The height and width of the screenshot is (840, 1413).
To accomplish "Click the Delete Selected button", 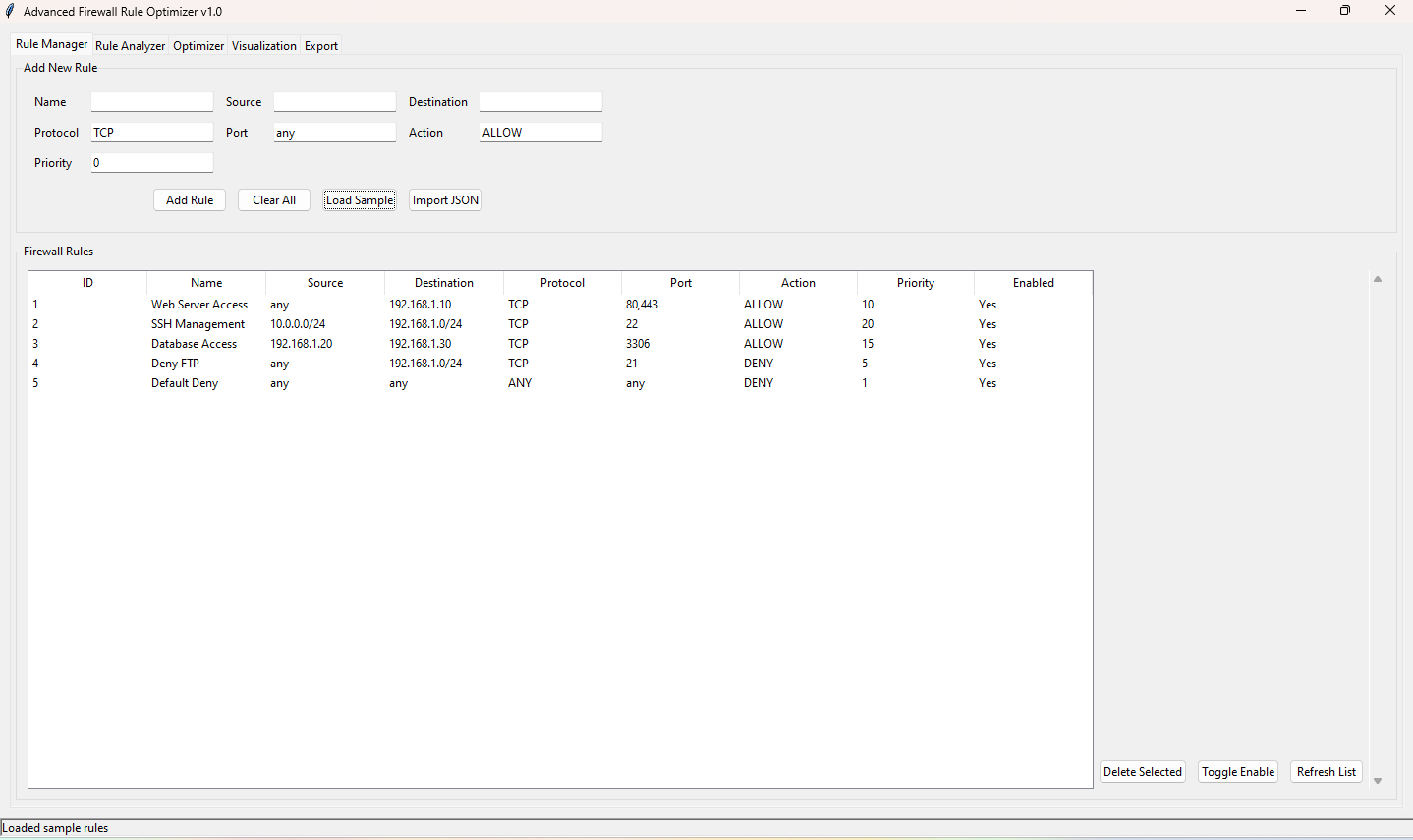I will pos(1142,772).
